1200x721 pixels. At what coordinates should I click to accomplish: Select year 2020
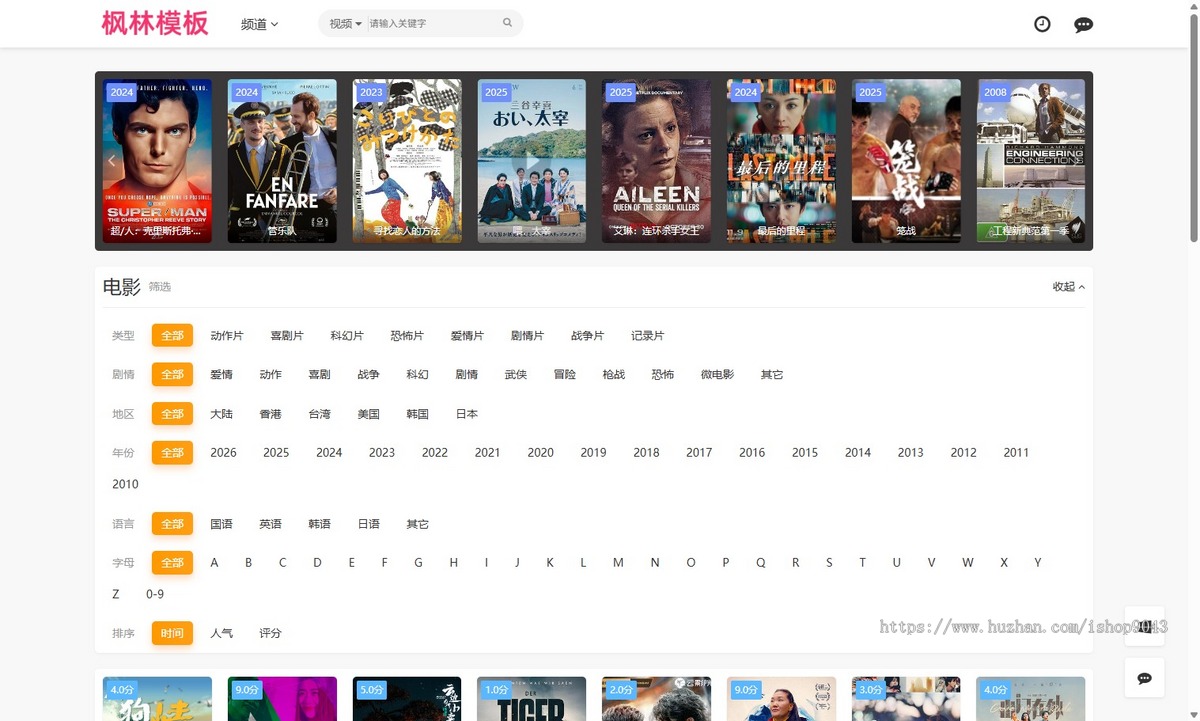[541, 453]
